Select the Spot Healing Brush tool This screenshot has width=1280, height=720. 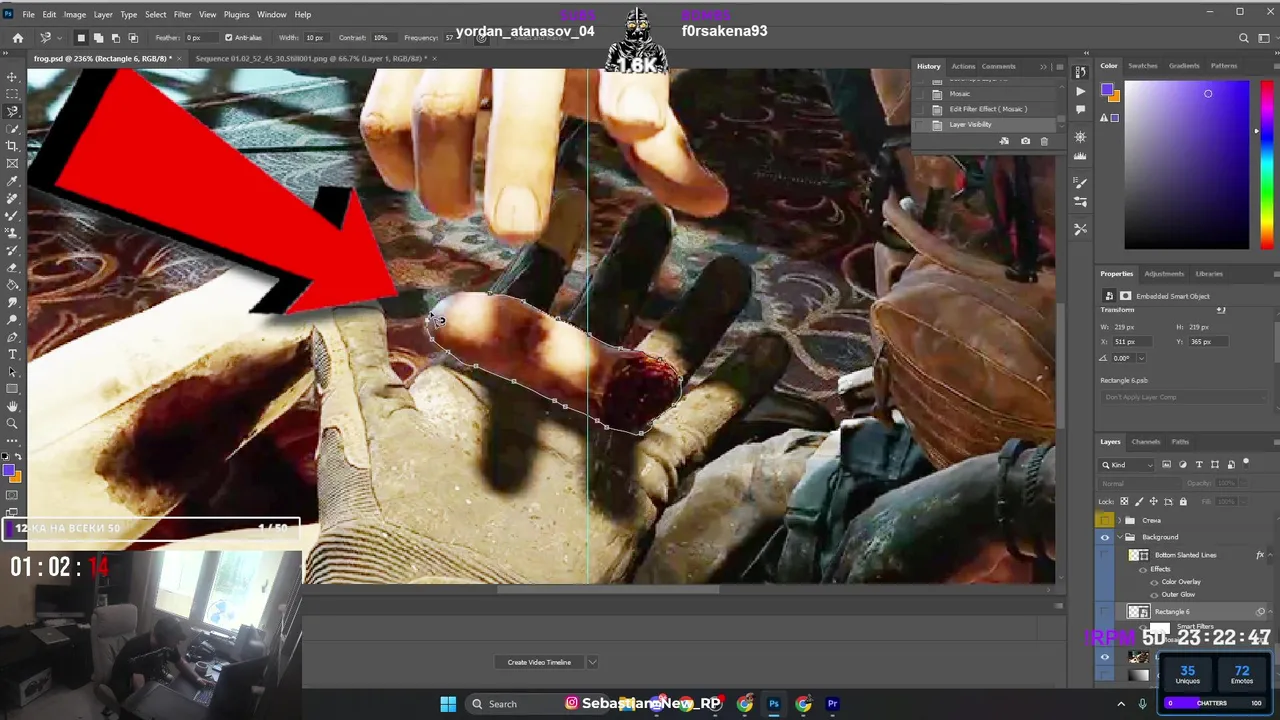12,198
